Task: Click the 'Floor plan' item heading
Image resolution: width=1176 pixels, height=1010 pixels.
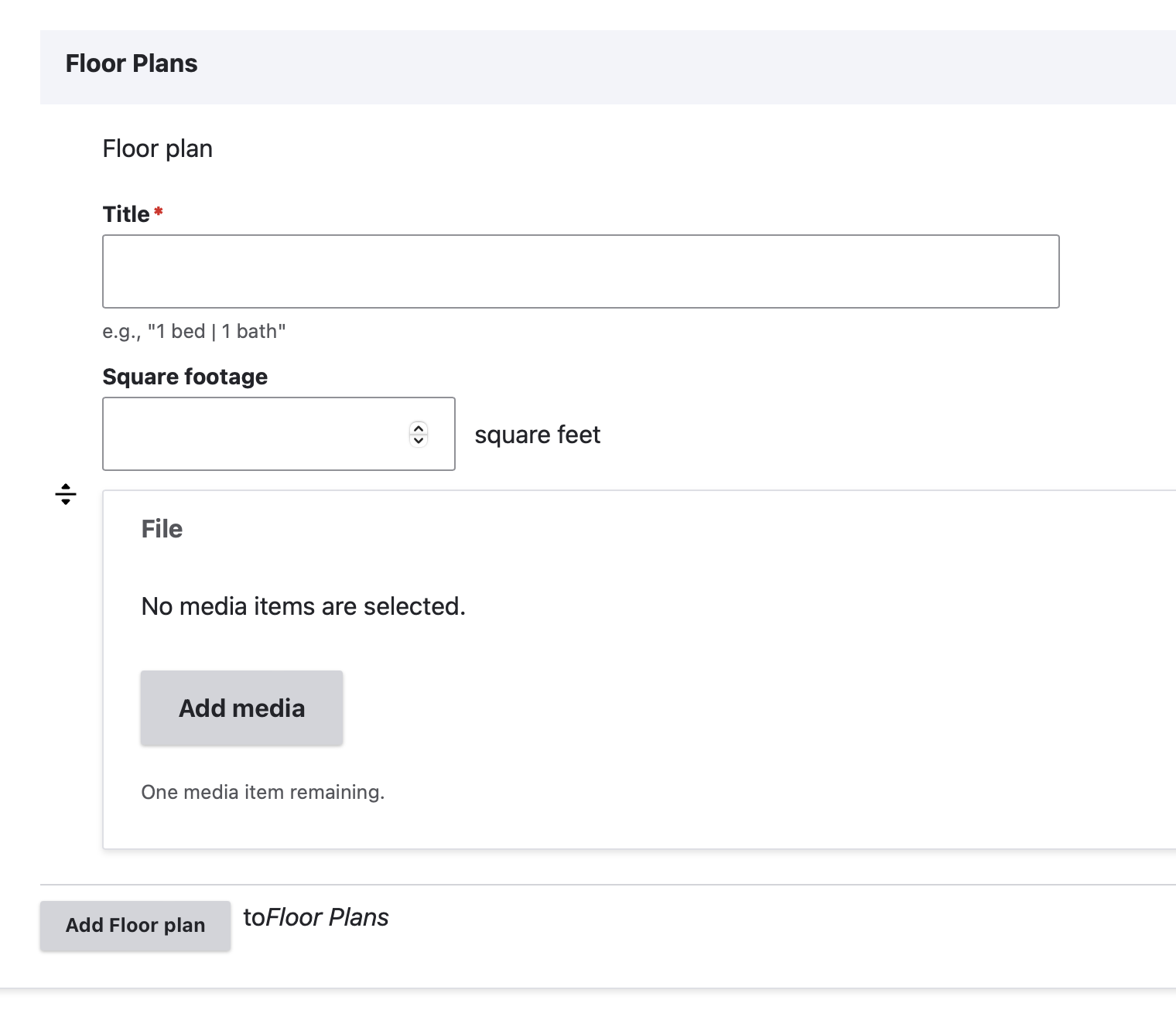Action: [156, 148]
